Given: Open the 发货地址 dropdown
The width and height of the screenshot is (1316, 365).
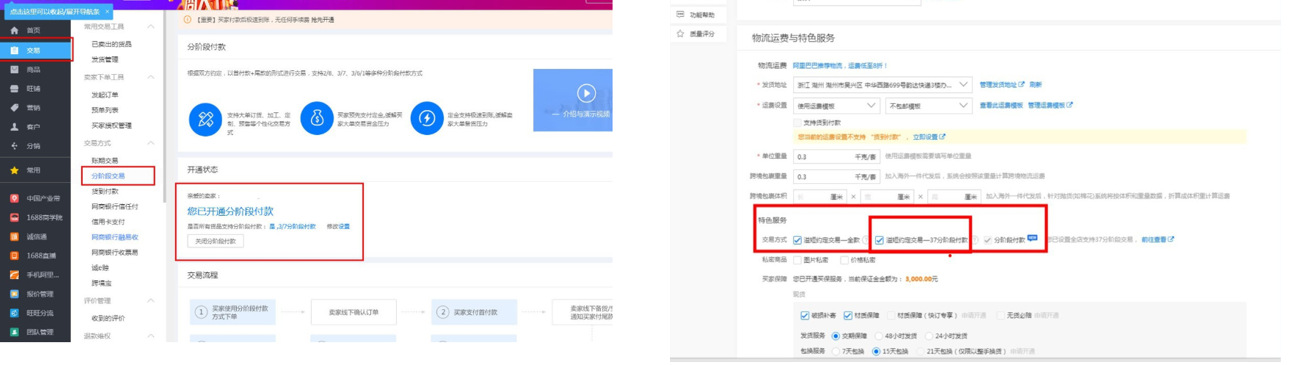Looking at the screenshot, I should [x=883, y=85].
